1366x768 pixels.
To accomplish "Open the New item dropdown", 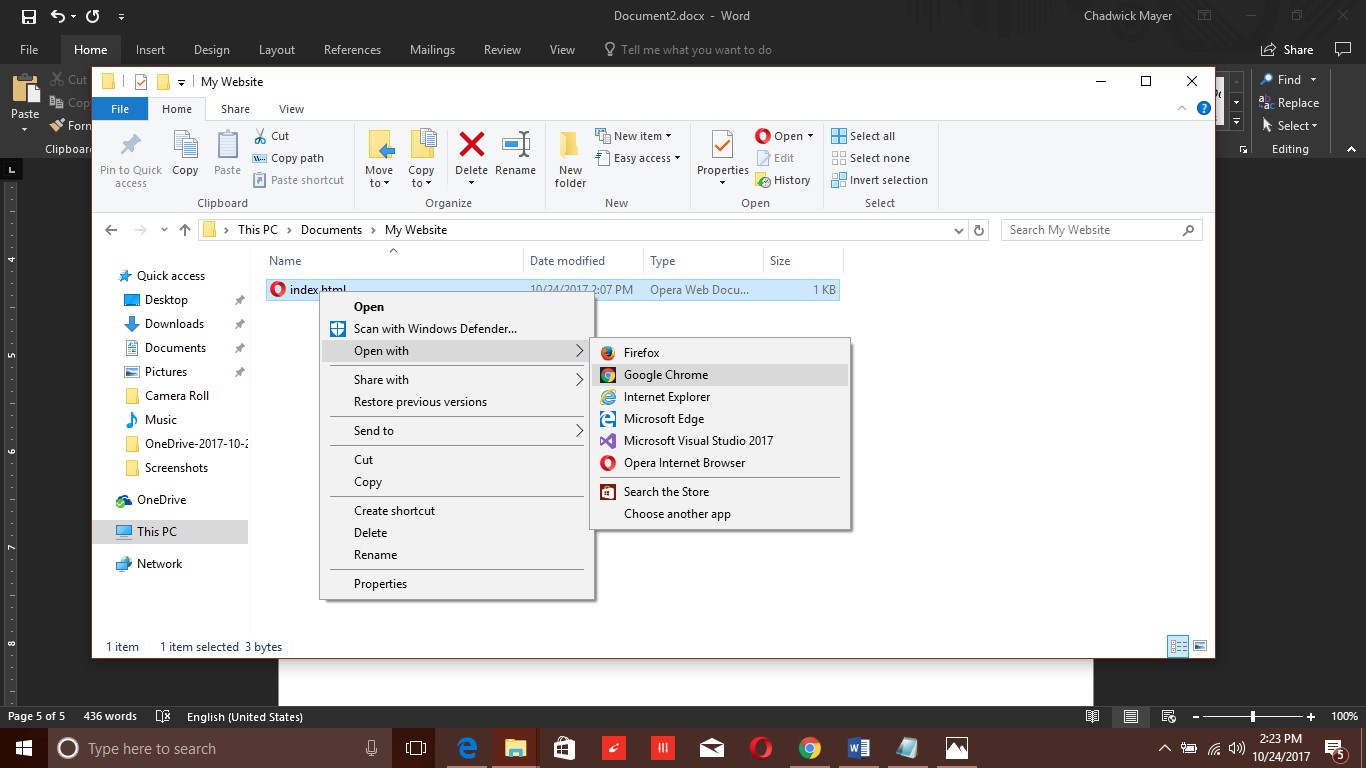I will pyautogui.click(x=634, y=136).
